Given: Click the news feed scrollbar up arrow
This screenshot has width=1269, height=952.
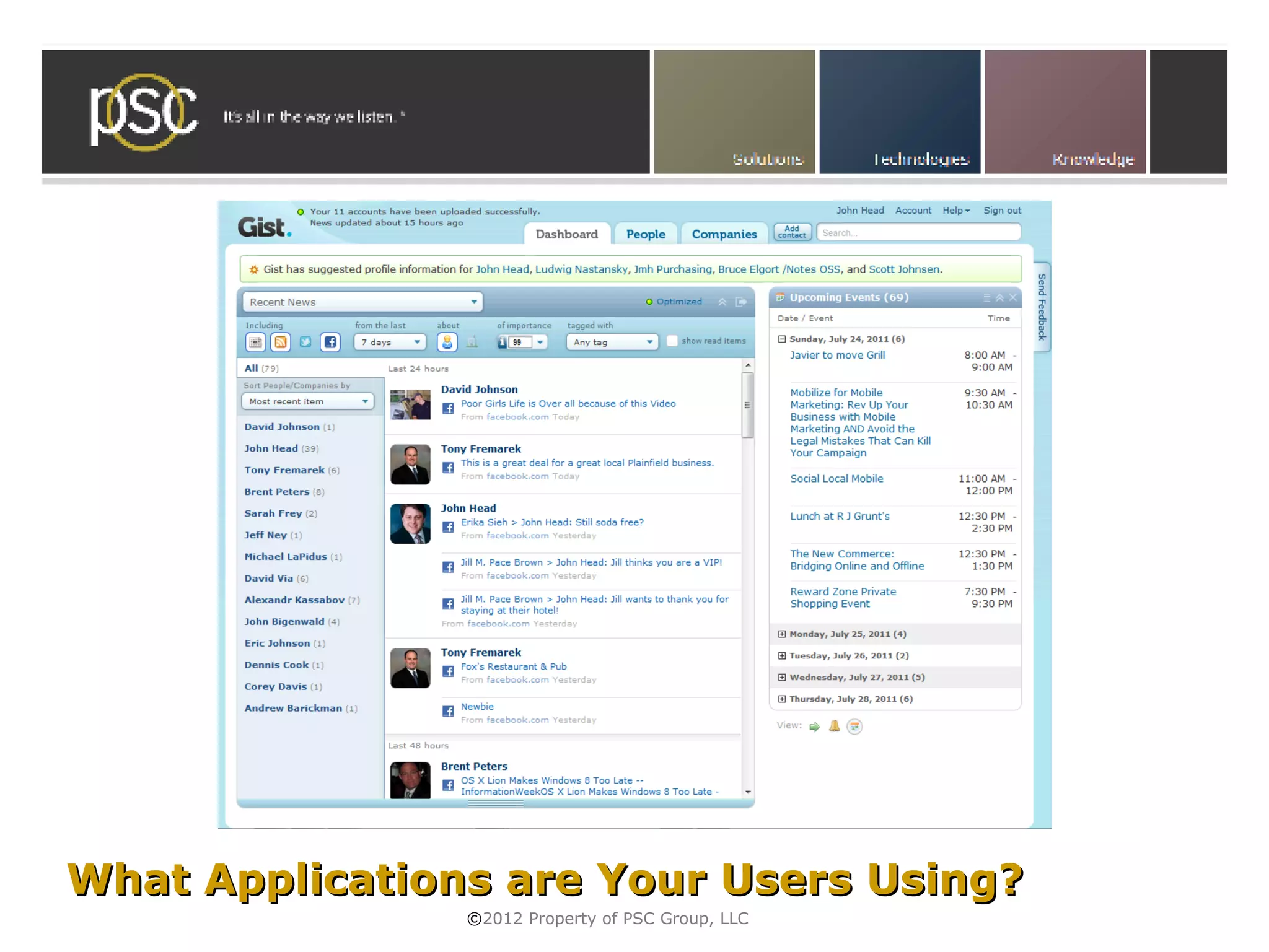Looking at the screenshot, I should pos(748,365).
